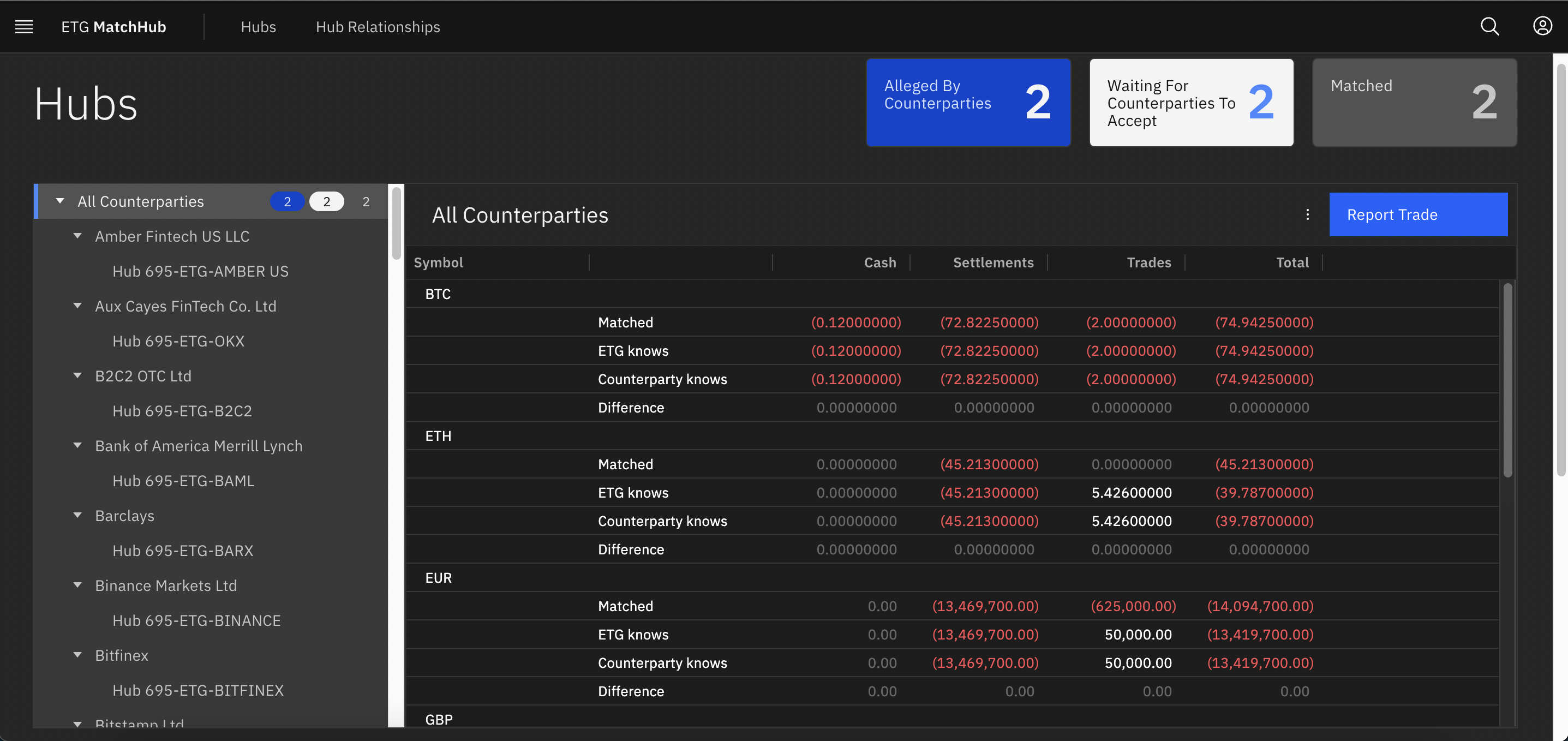Click ETH ETG knows trades 5.42600000
Image resolution: width=1568 pixels, height=741 pixels.
(1132, 493)
